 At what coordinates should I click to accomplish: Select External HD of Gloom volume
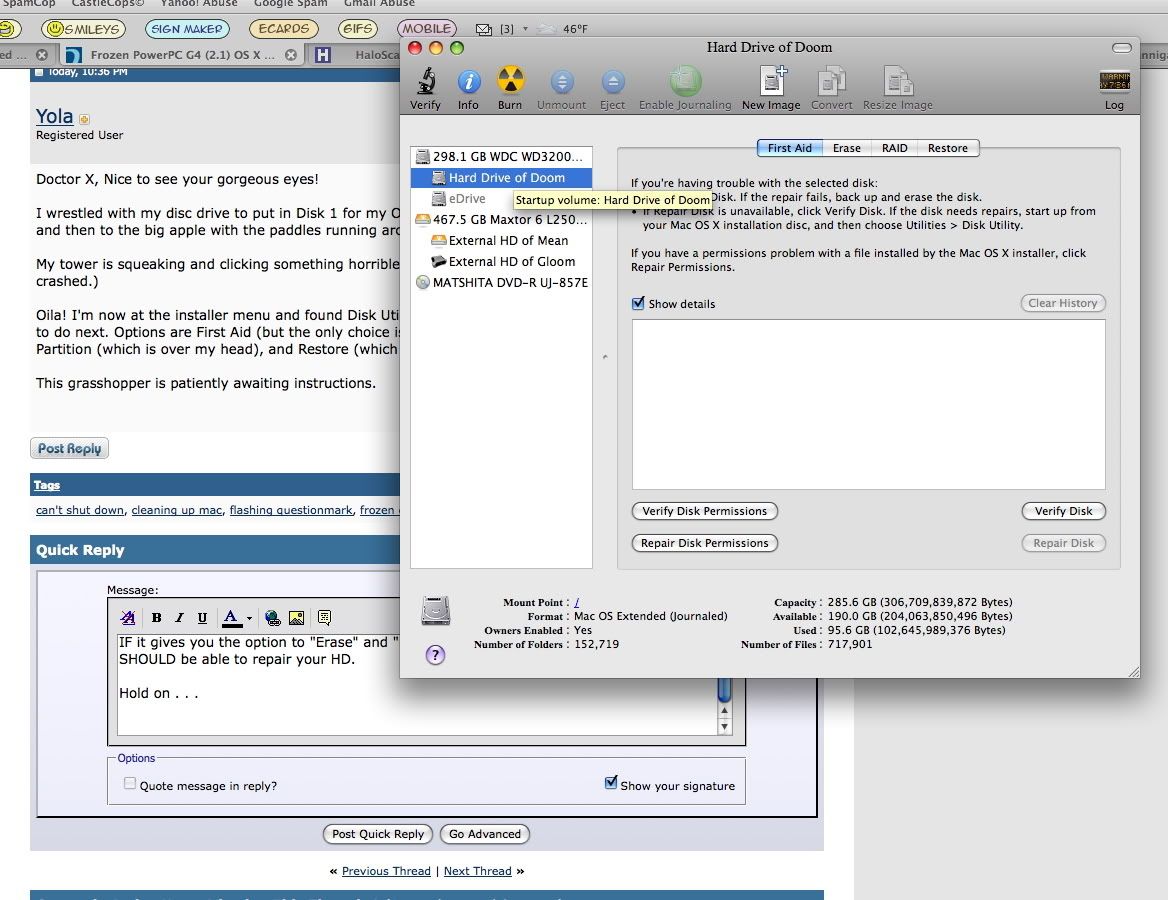click(501, 262)
